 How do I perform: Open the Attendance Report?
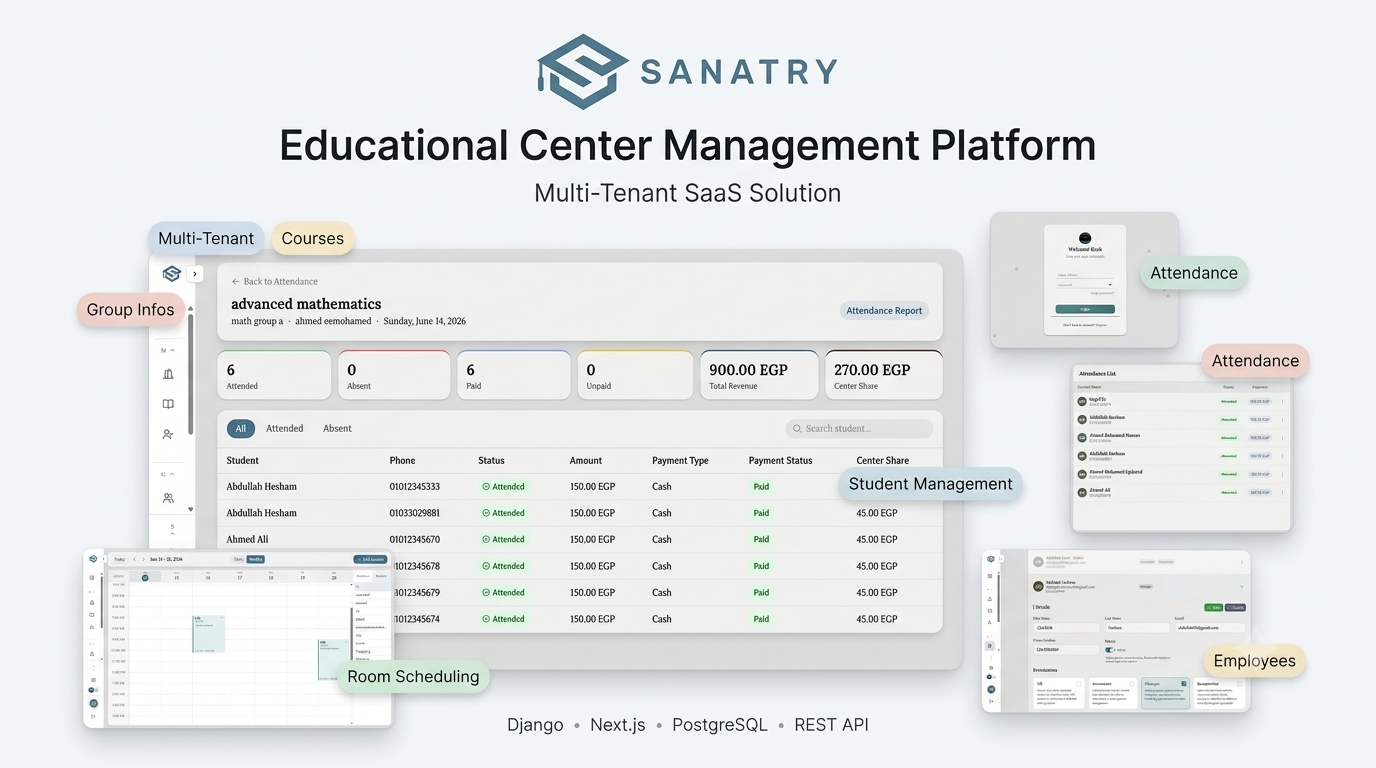tap(884, 311)
